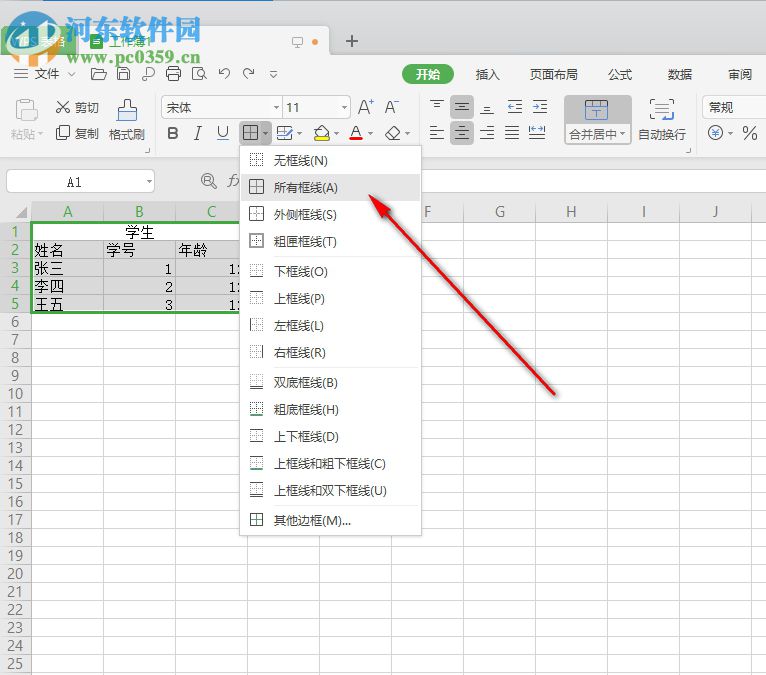The height and width of the screenshot is (675, 766).
Task: Switch to the 开始 Home tab
Action: point(427,74)
